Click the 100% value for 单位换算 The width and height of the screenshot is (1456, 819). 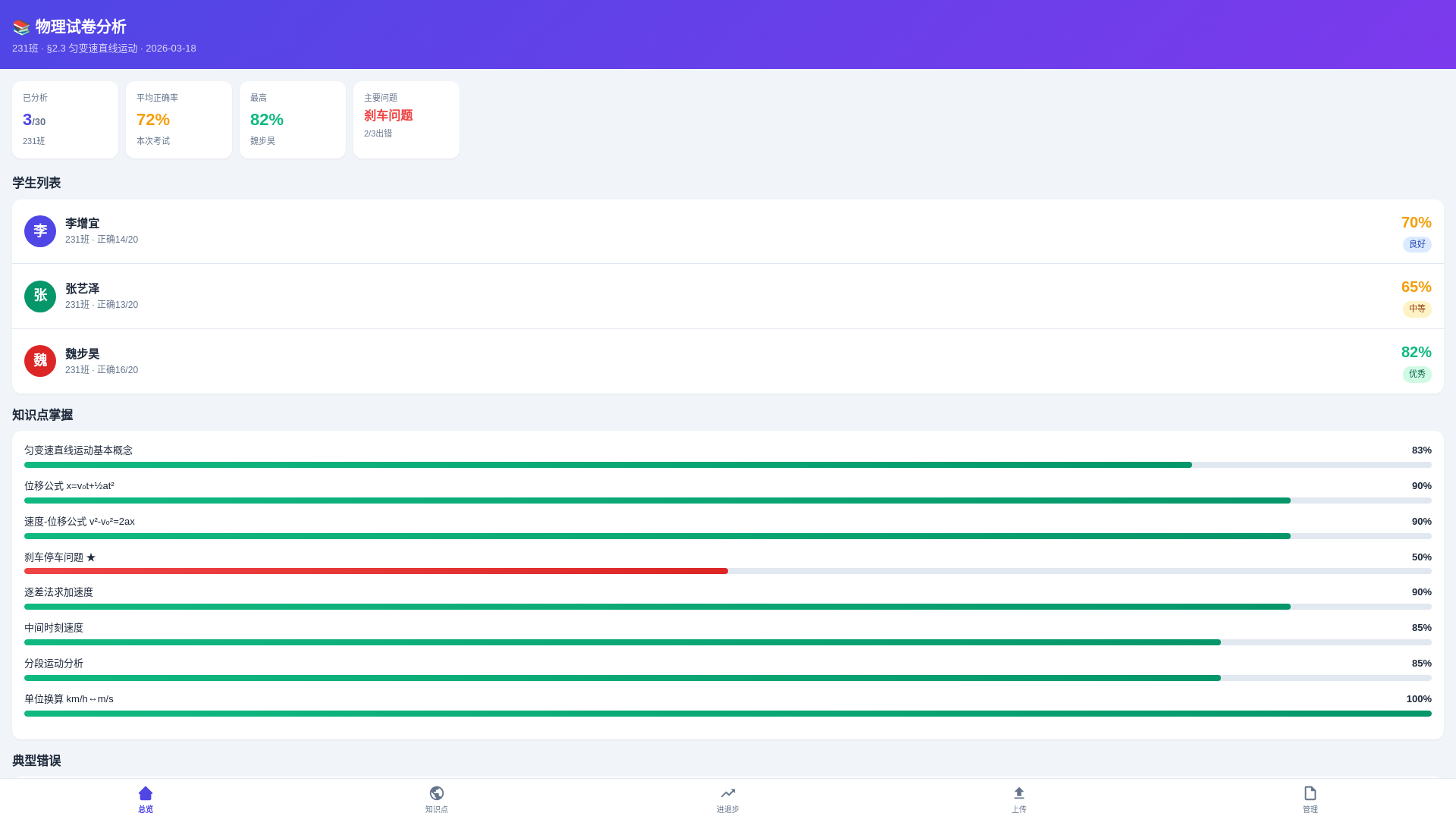[1419, 699]
